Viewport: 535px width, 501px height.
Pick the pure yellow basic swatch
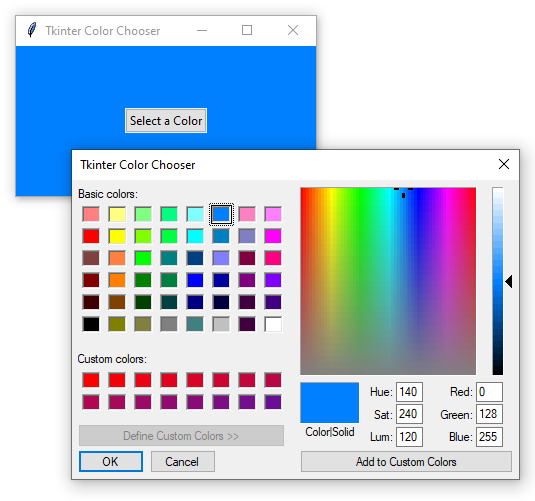click(117, 236)
